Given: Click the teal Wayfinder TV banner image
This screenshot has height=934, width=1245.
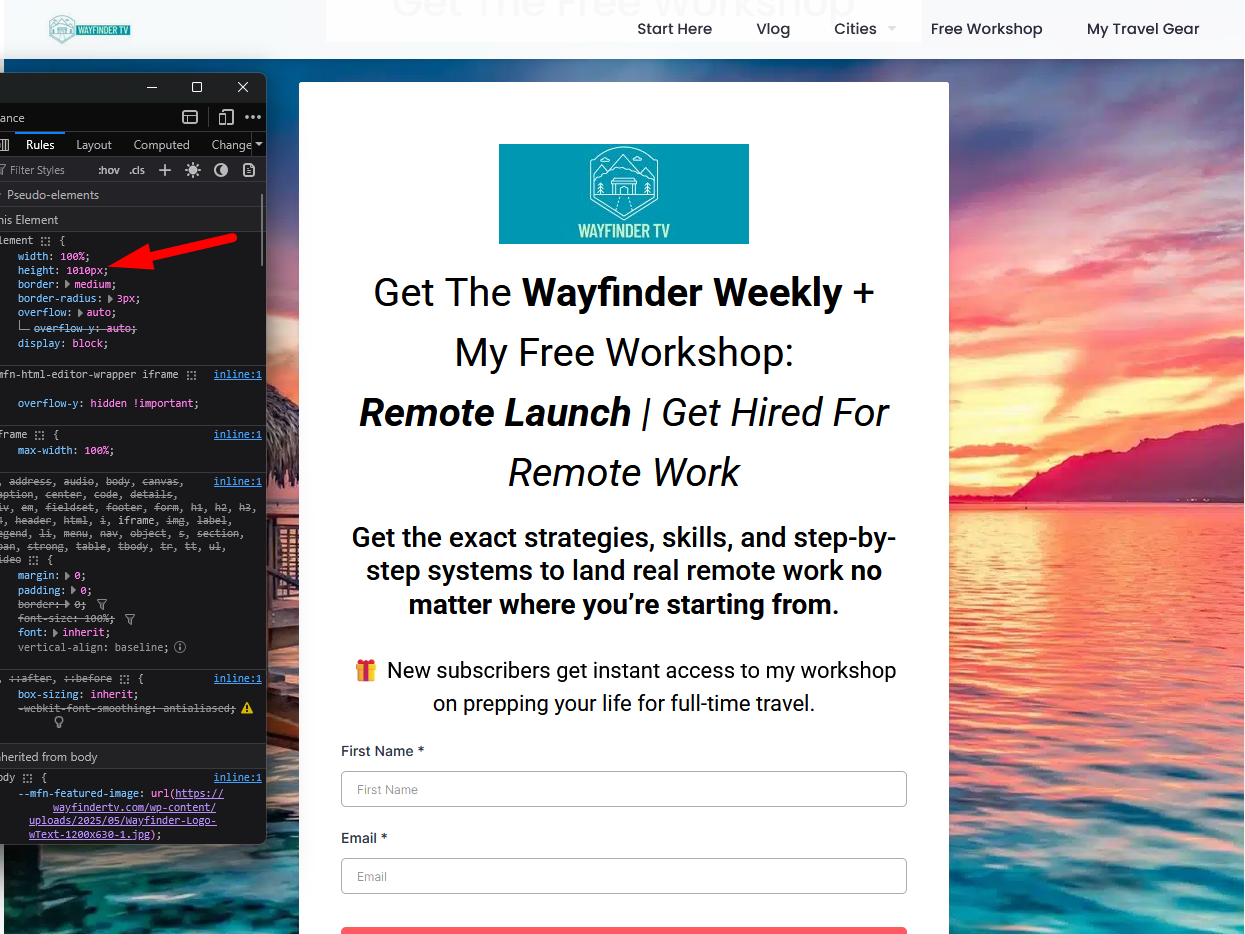Looking at the screenshot, I should [x=624, y=194].
